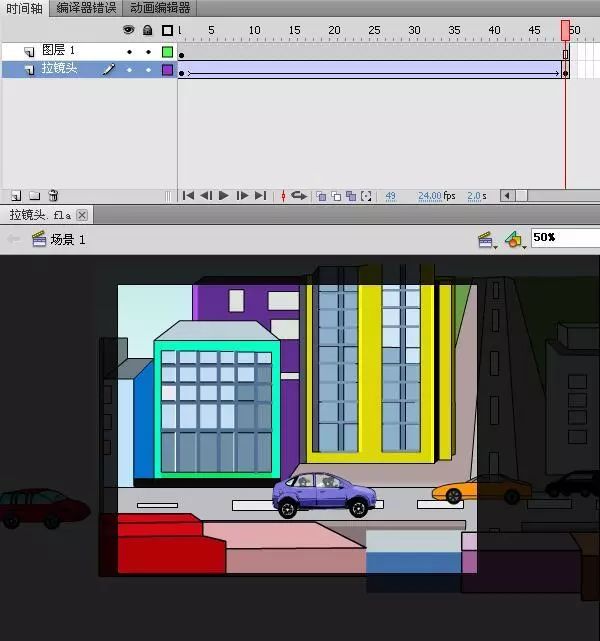
Task: Click the back arrow beside 场景 1
Action: pyautogui.click(x=14, y=239)
